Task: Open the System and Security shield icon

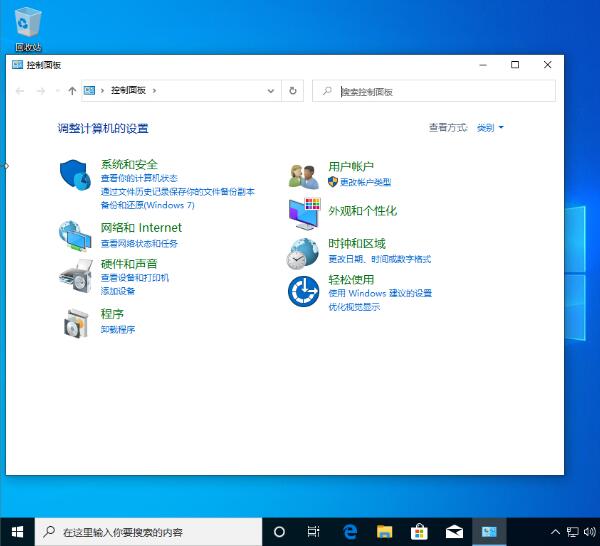Action: click(x=75, y=174)
